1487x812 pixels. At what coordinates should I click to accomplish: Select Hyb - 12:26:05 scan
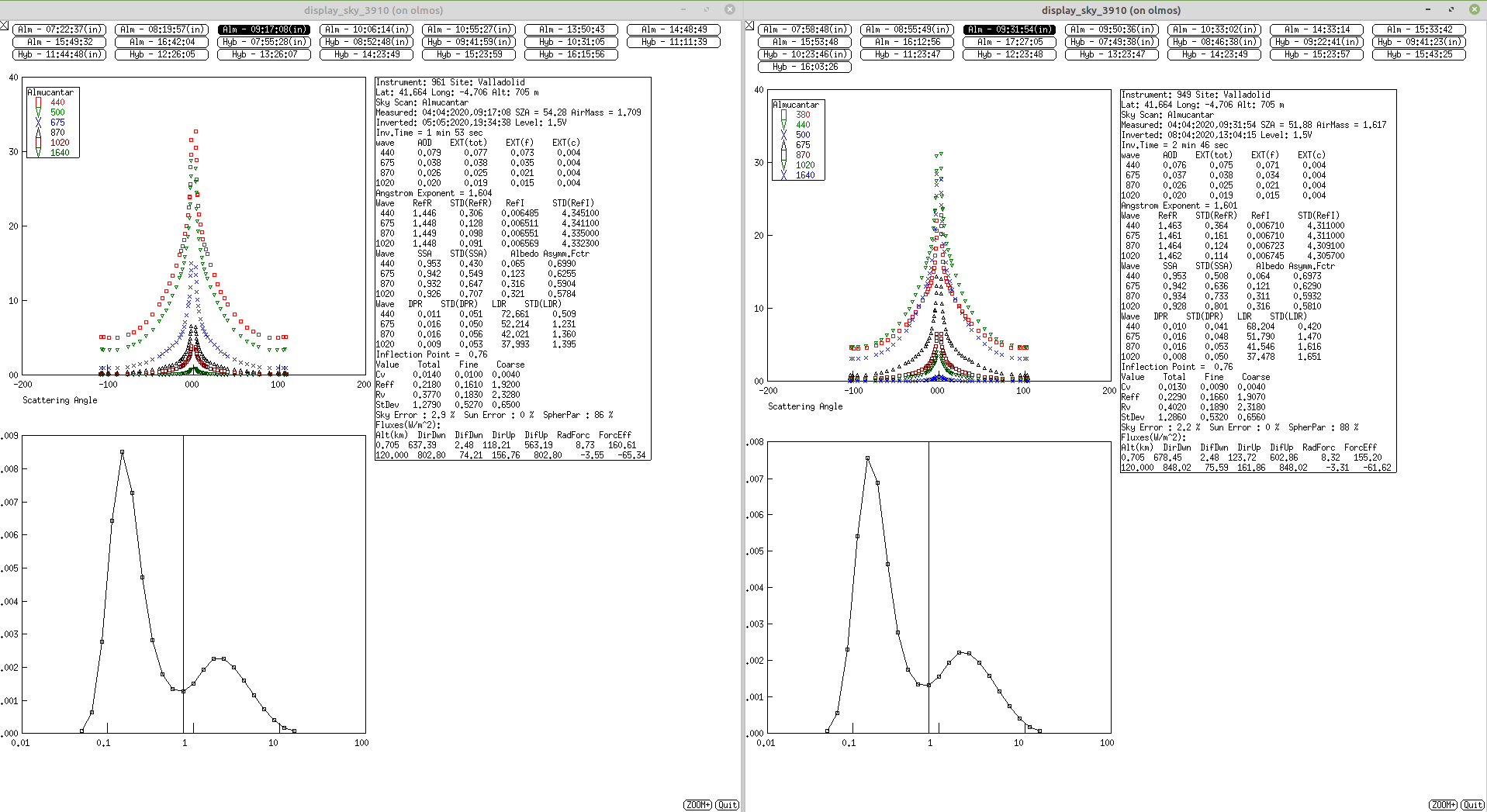[162, 54]
